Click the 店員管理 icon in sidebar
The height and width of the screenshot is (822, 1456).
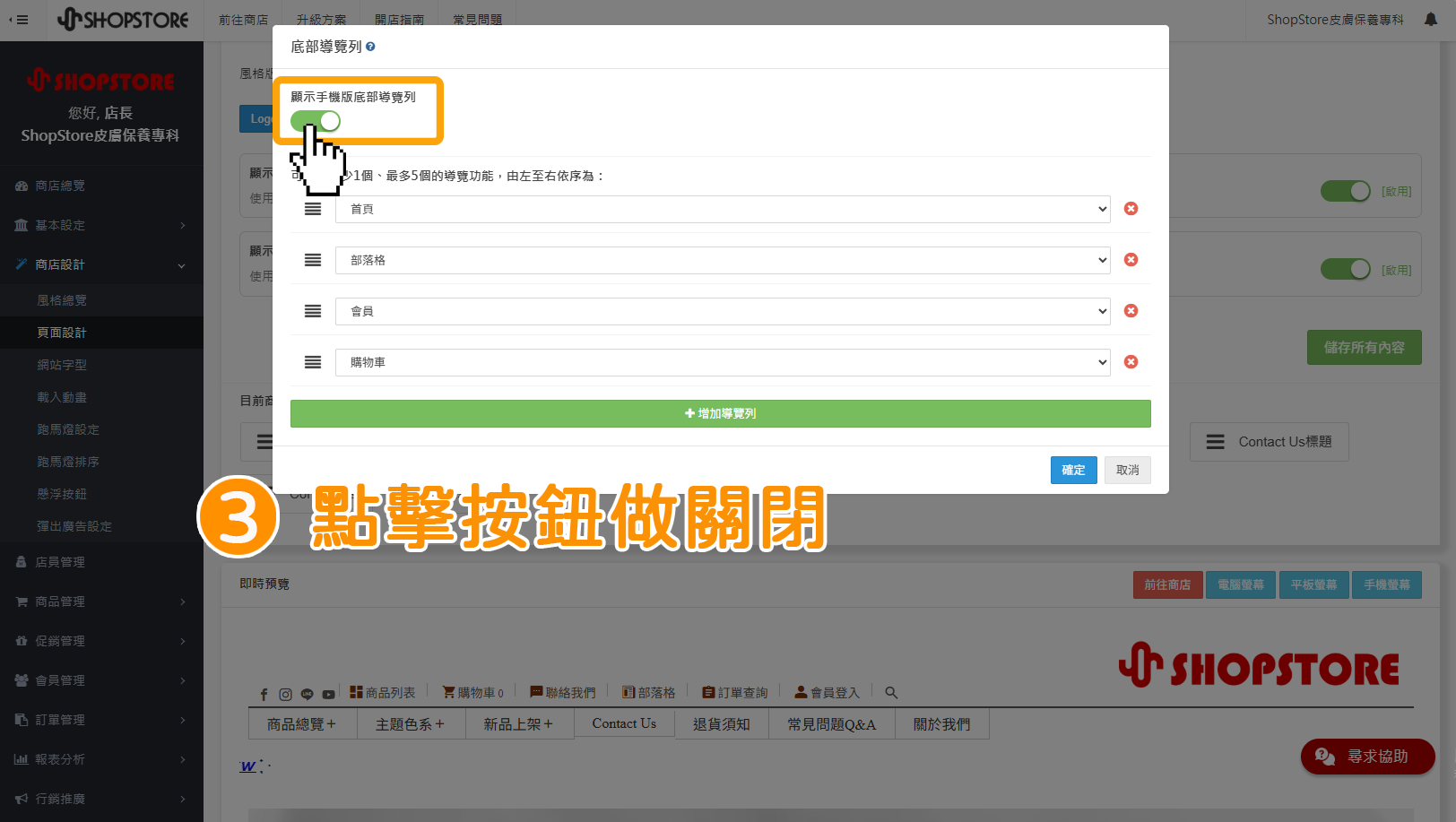tap(22, 562)
